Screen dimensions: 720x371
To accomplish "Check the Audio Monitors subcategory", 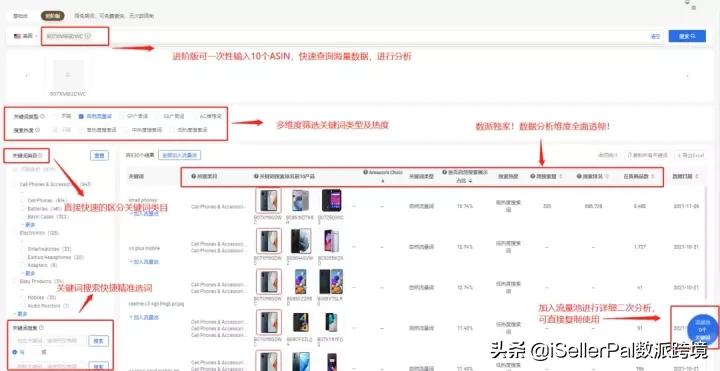I will pyautogui.click(x=23, y=305).
